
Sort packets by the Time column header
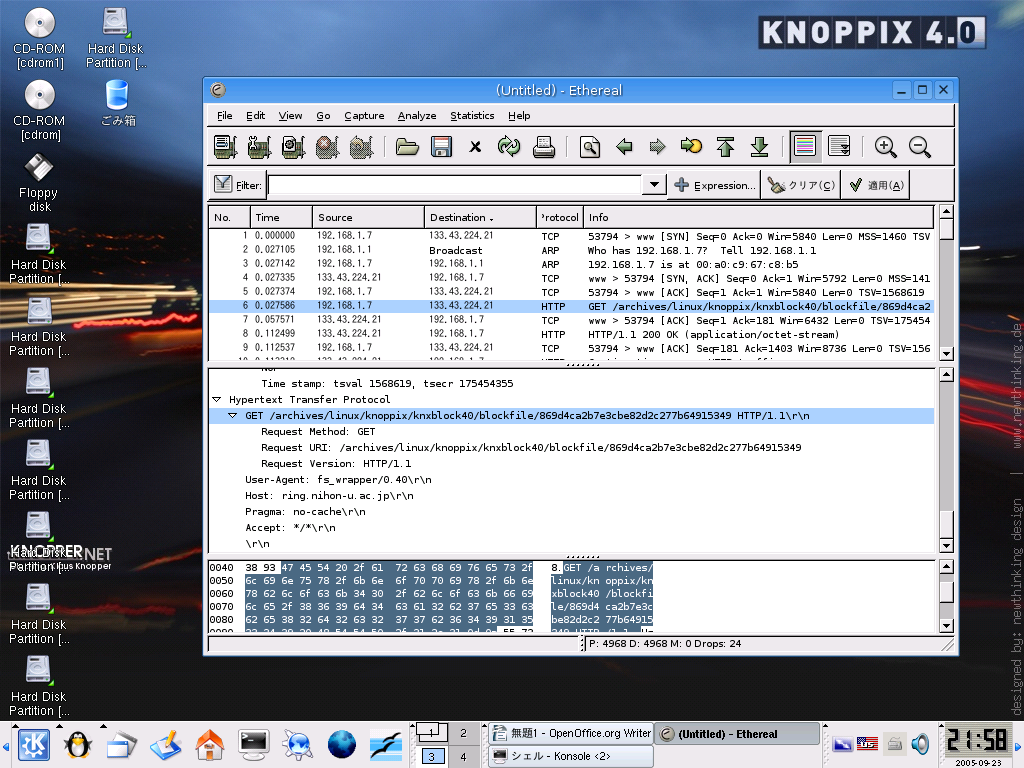click(x=281, y=217)
